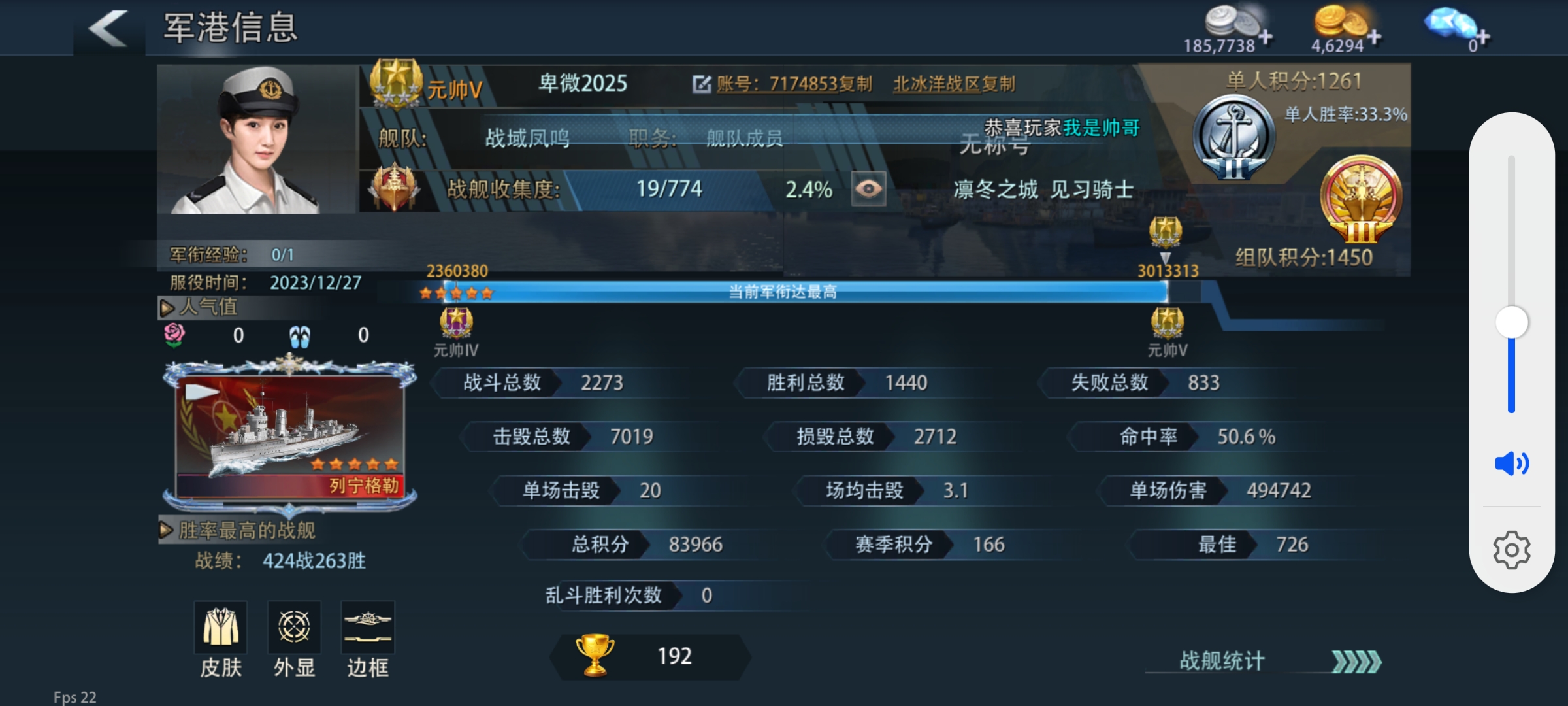Add silver coins with plus icon
The width and height of the screenshot is (1568, 706).
coord(1265,37)
